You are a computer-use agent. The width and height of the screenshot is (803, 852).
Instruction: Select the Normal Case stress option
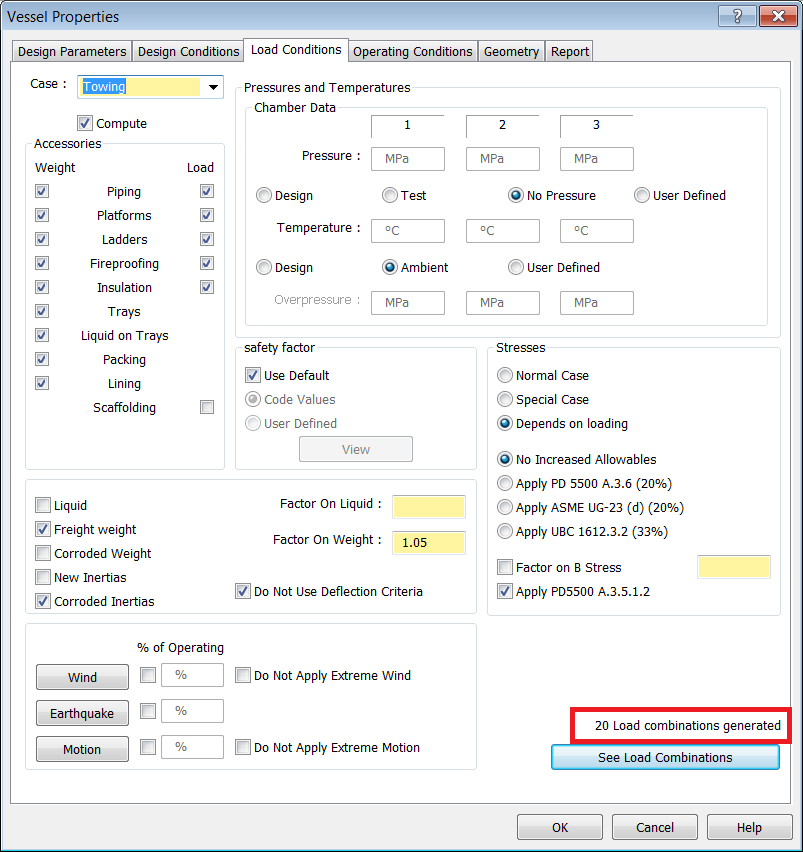pos(505,375)
